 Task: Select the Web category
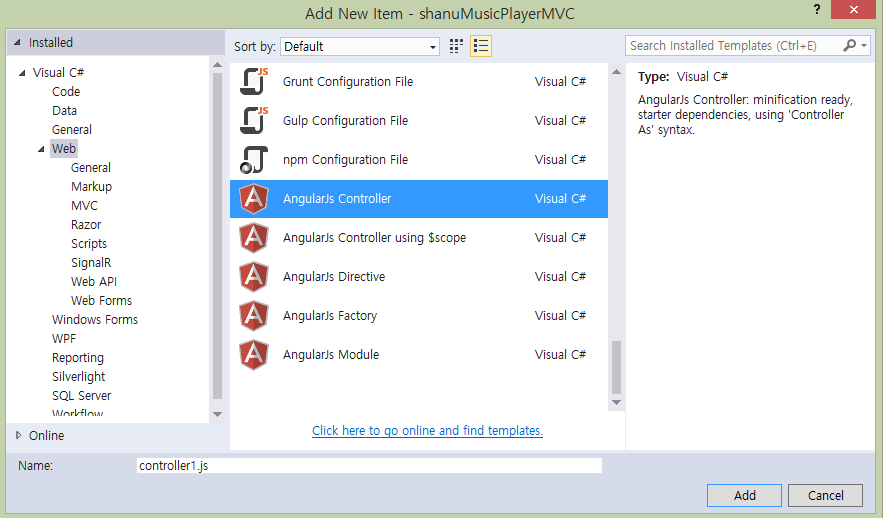(x=64, y=149)
